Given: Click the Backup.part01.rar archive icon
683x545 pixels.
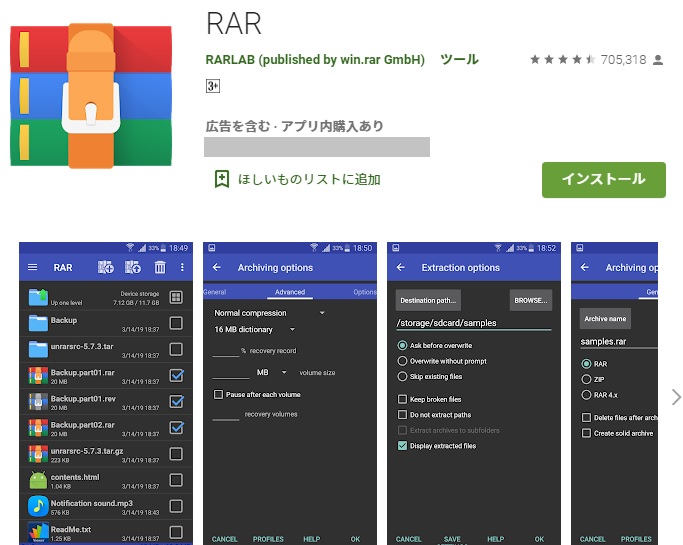Looking at the screenshot, I should pyautogui.click(x=38, y=376).
